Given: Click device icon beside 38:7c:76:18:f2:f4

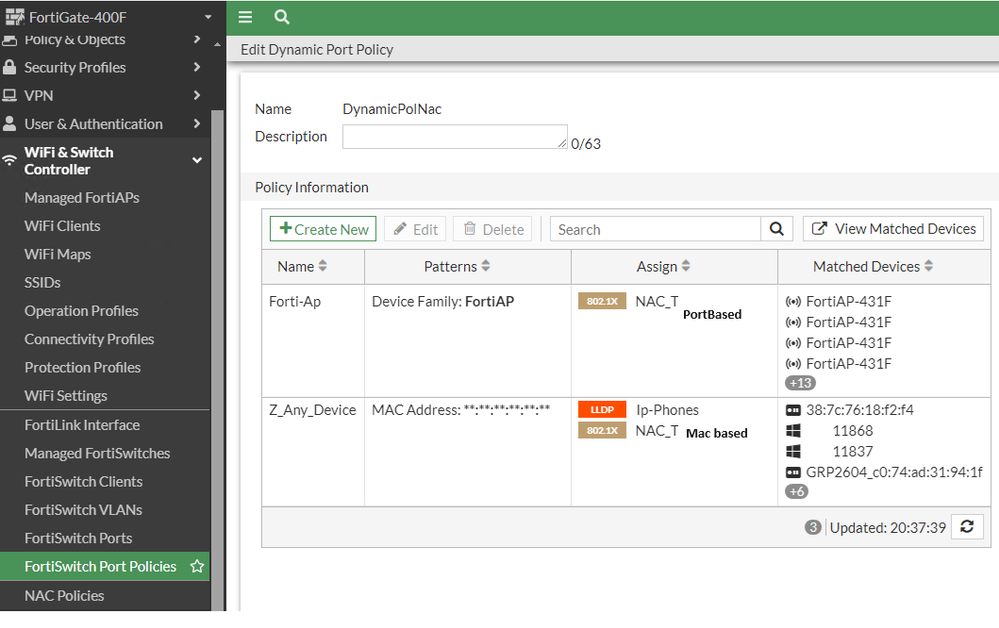Looking at the screenshot, I should [793, 410].
